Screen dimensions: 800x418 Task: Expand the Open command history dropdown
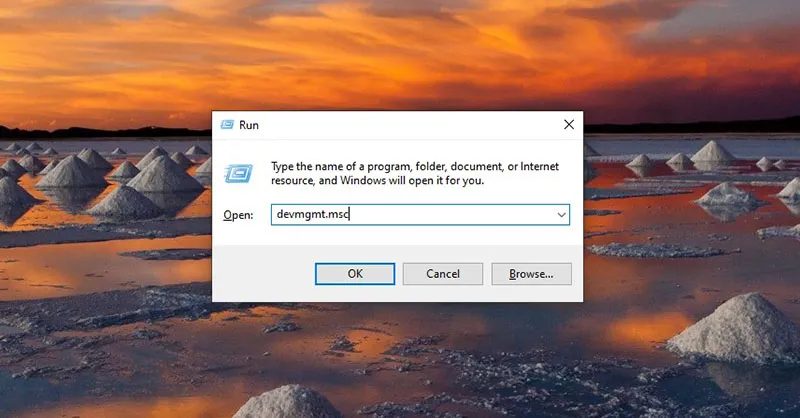[x=561, y=215]
